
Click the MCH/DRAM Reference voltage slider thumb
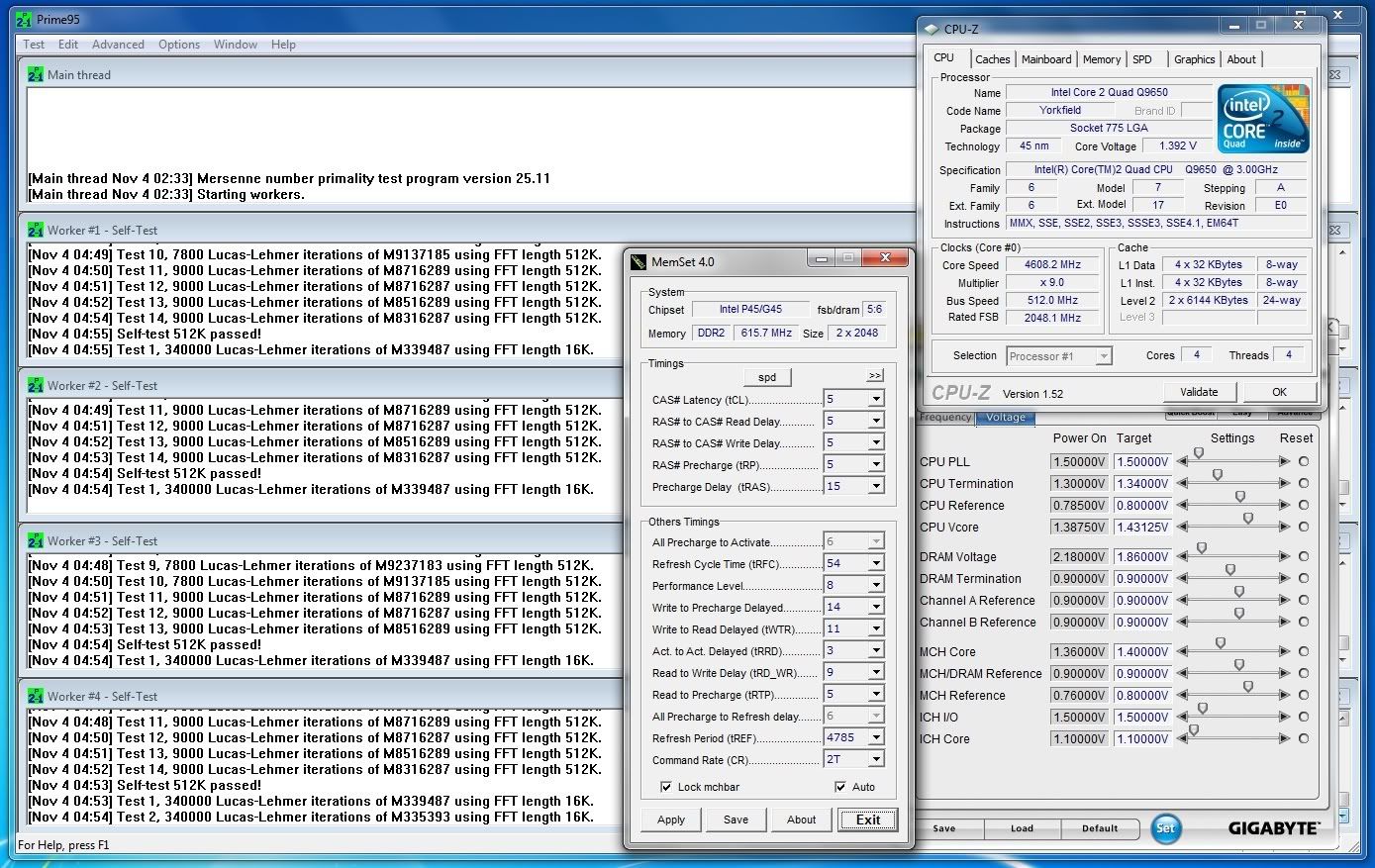point(1238,665)
